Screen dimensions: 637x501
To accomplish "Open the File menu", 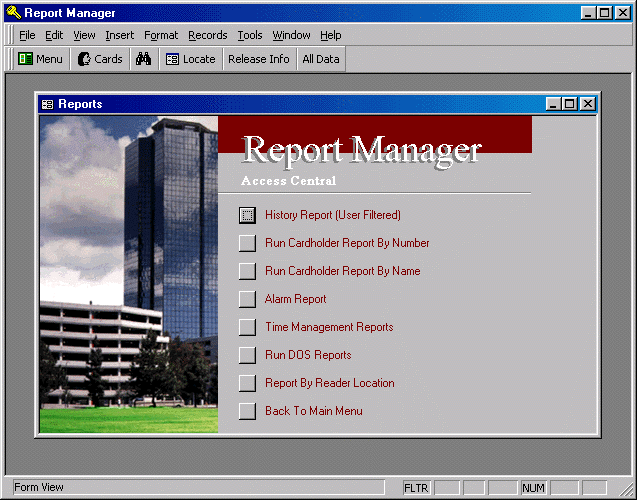I will coord(27,35).
